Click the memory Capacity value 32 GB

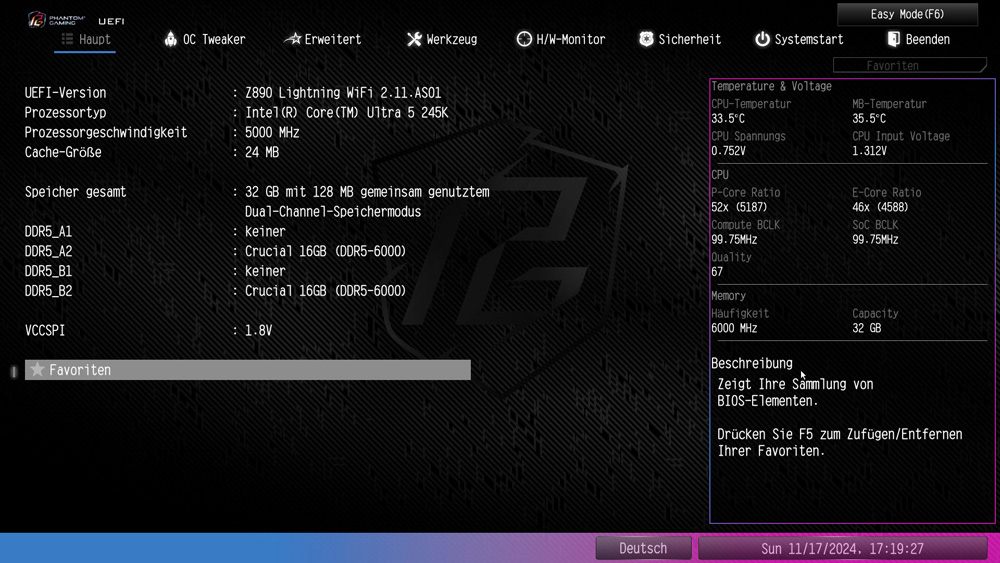coord(867,328)
